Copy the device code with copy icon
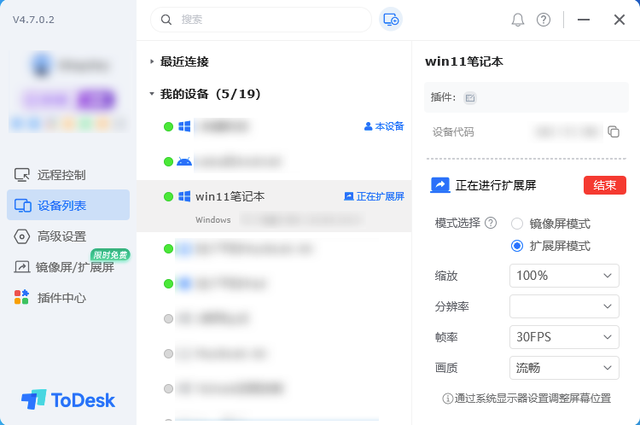This screenshot has width=640, height=425. click(x=613, y=132)
